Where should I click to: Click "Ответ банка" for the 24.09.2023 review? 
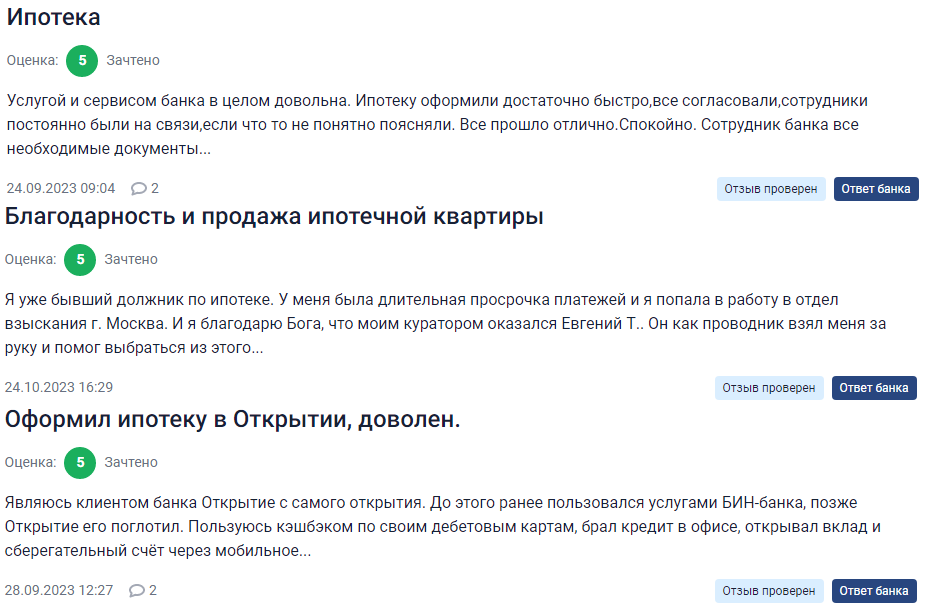pos(876,189)
